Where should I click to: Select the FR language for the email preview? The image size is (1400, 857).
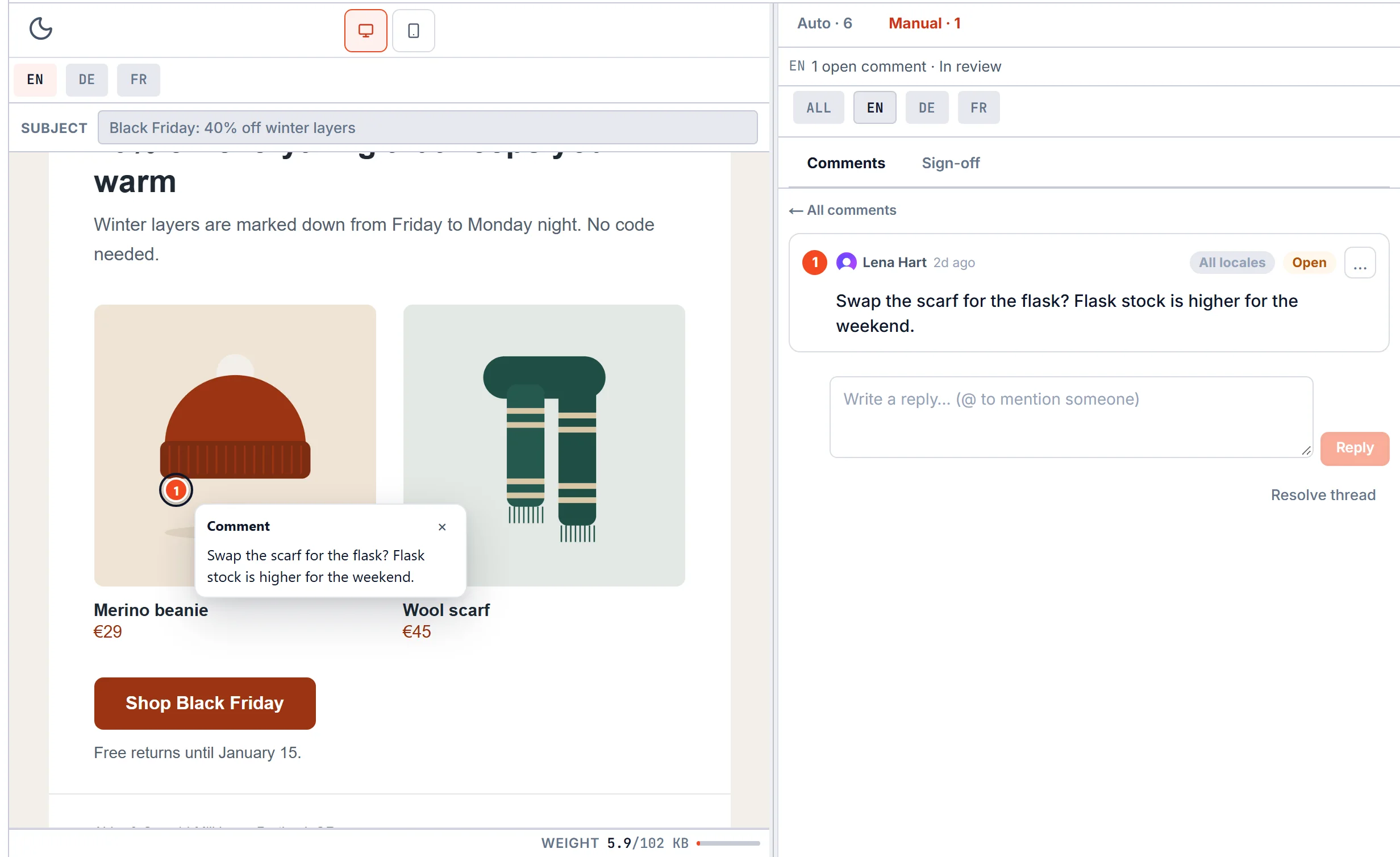click(139, 80)
